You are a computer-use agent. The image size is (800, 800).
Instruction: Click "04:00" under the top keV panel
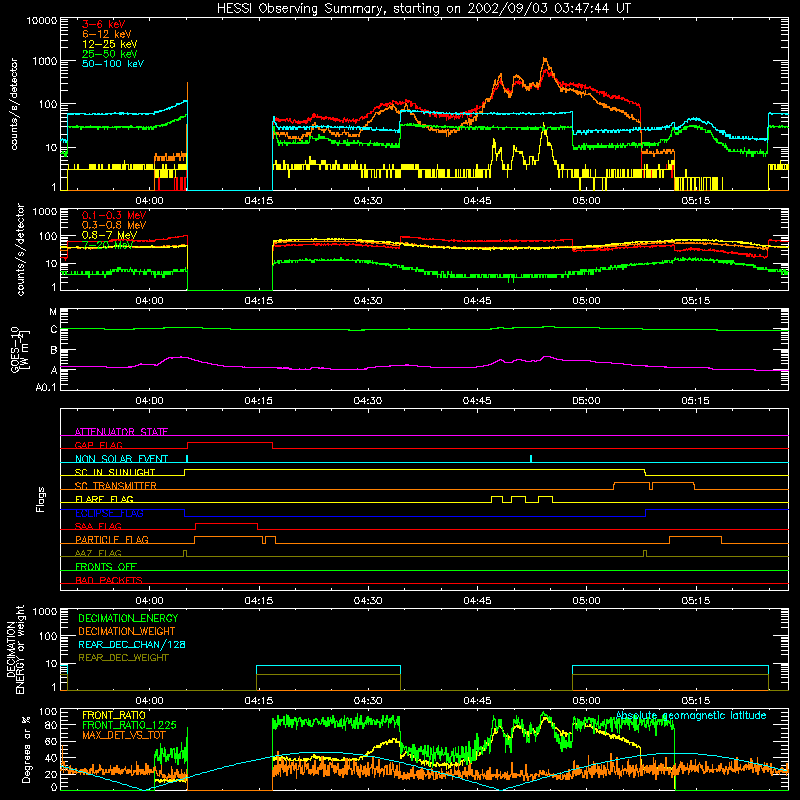(149, 200)
